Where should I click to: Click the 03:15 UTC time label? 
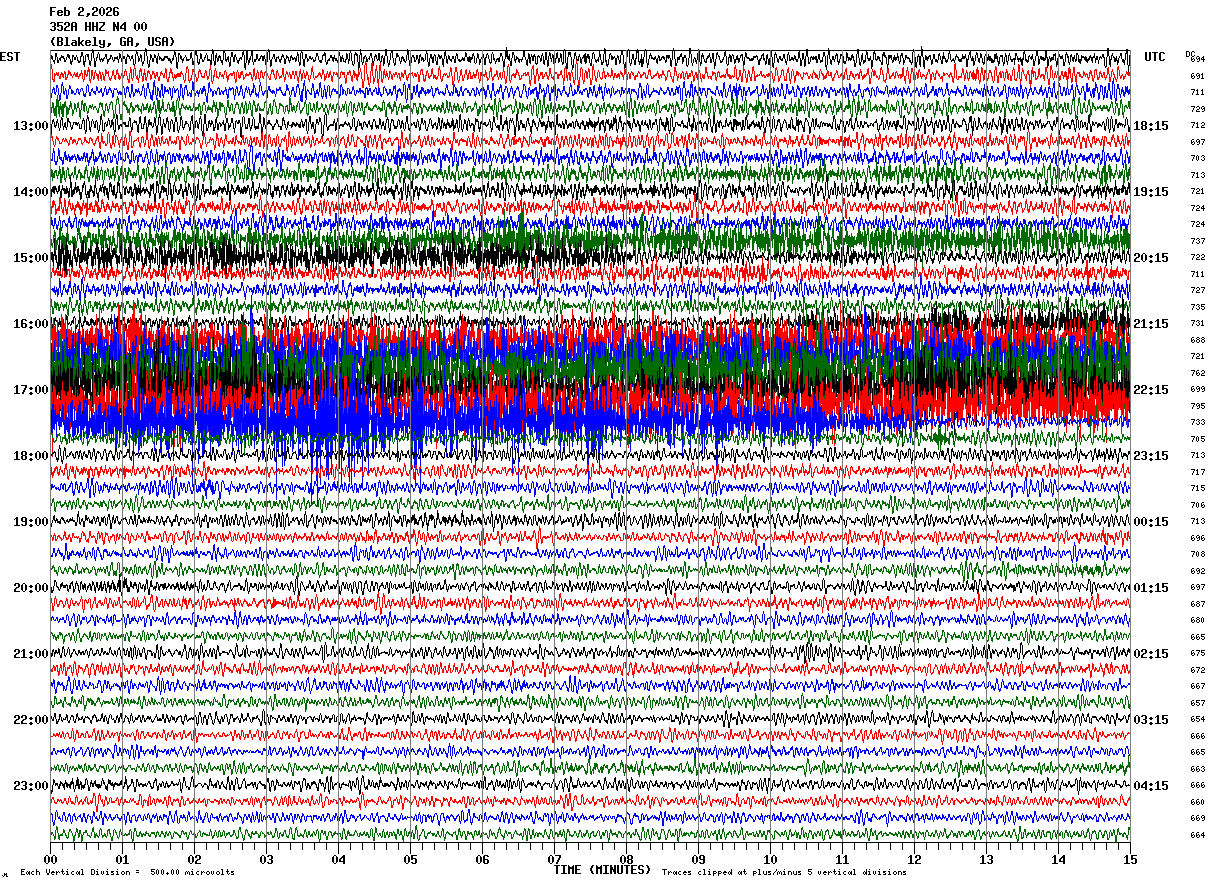coord(1151,720)
